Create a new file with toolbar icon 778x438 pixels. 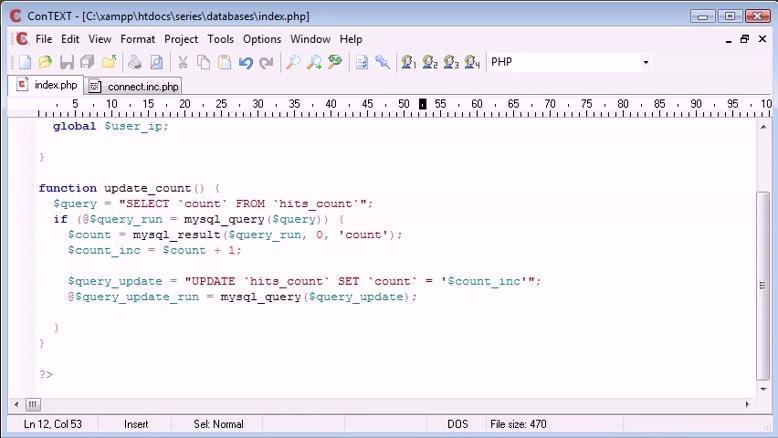24,62
